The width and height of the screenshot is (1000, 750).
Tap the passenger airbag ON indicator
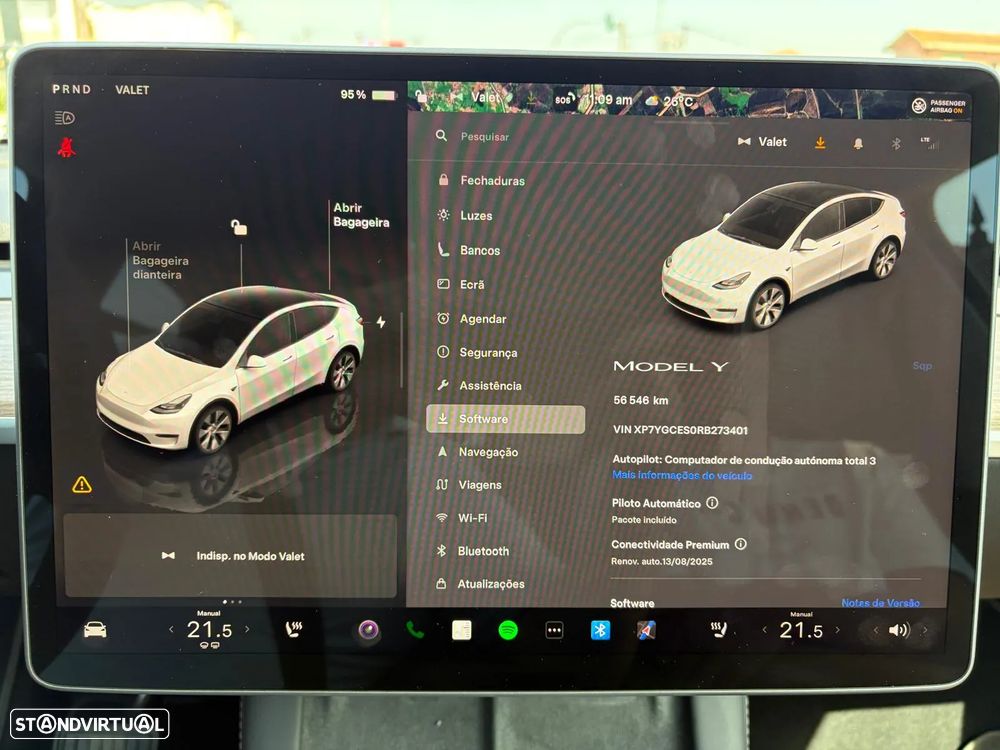pos(939,106)
